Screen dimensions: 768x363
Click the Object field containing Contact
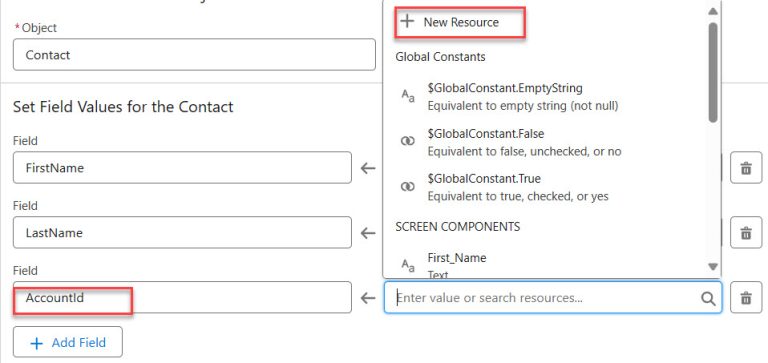(x=194, y=55)
